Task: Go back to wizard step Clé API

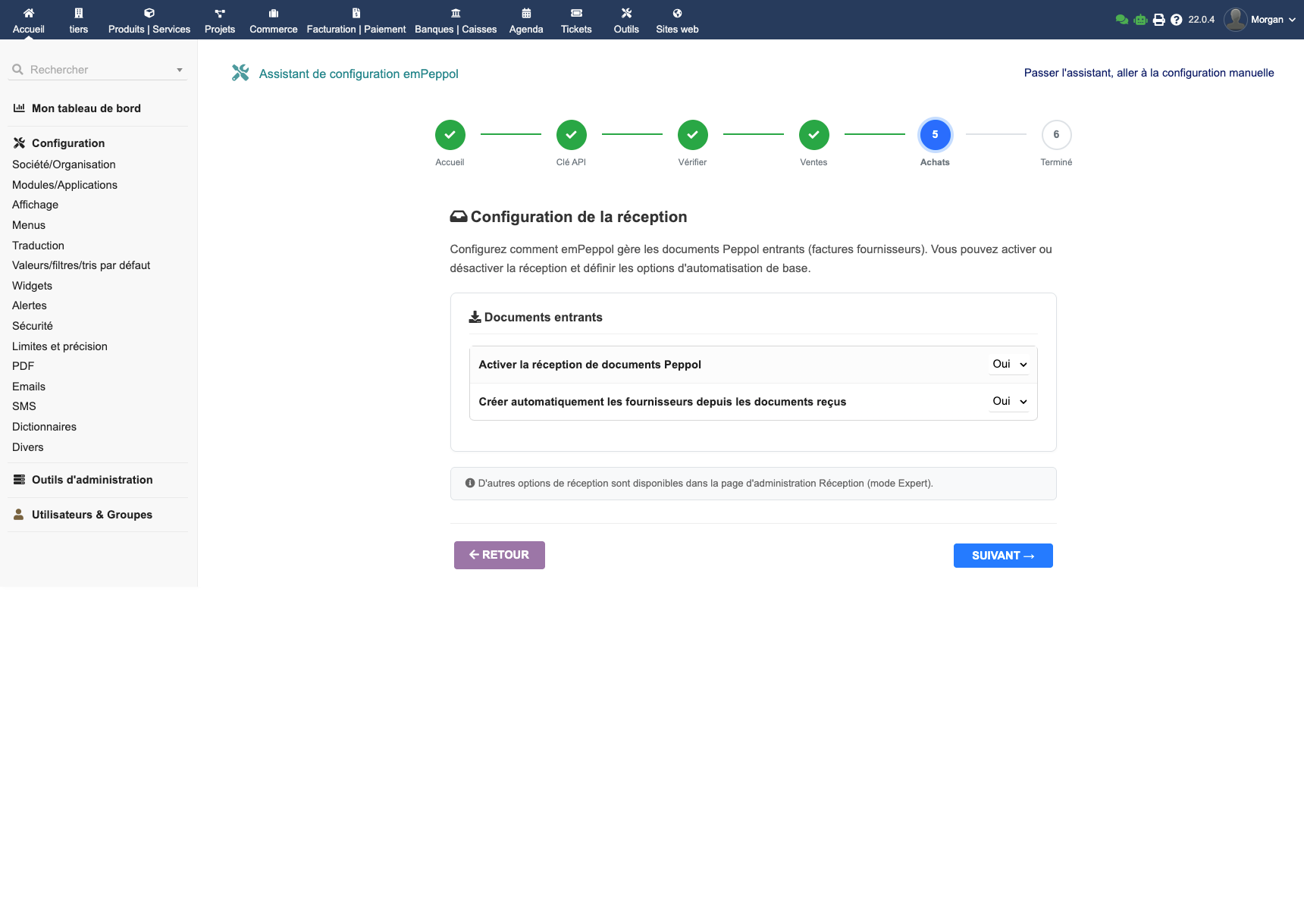Action: (x=572, y=135)
